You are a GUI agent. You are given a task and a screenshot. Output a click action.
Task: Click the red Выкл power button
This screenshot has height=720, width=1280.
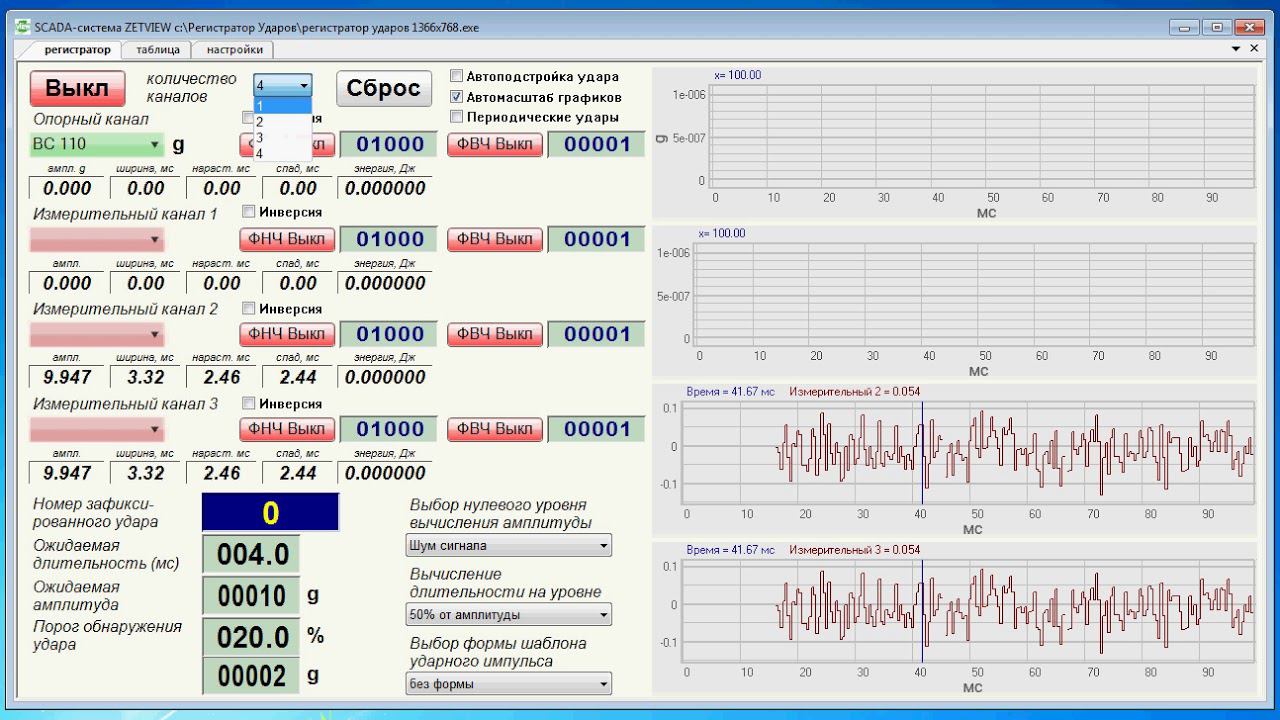(77, 88)
